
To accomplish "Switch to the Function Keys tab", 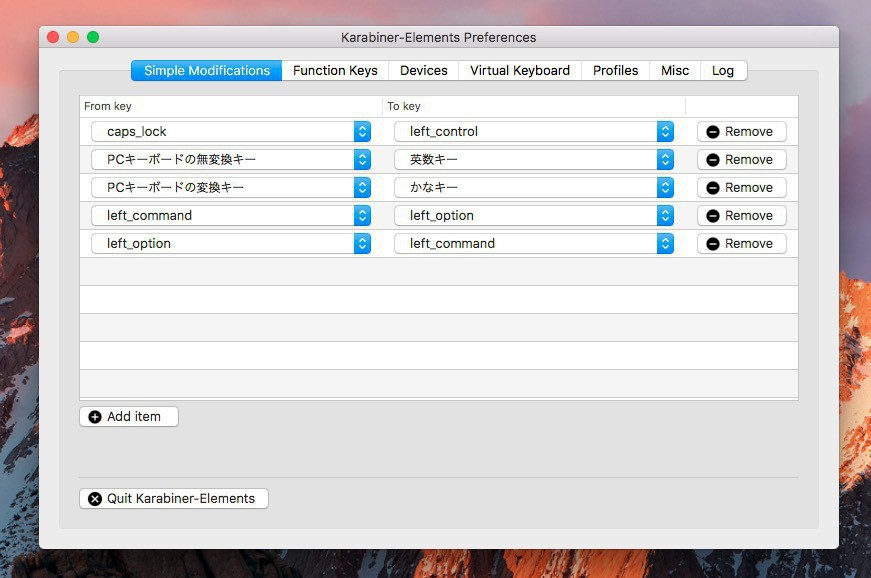I will [335, 71].
